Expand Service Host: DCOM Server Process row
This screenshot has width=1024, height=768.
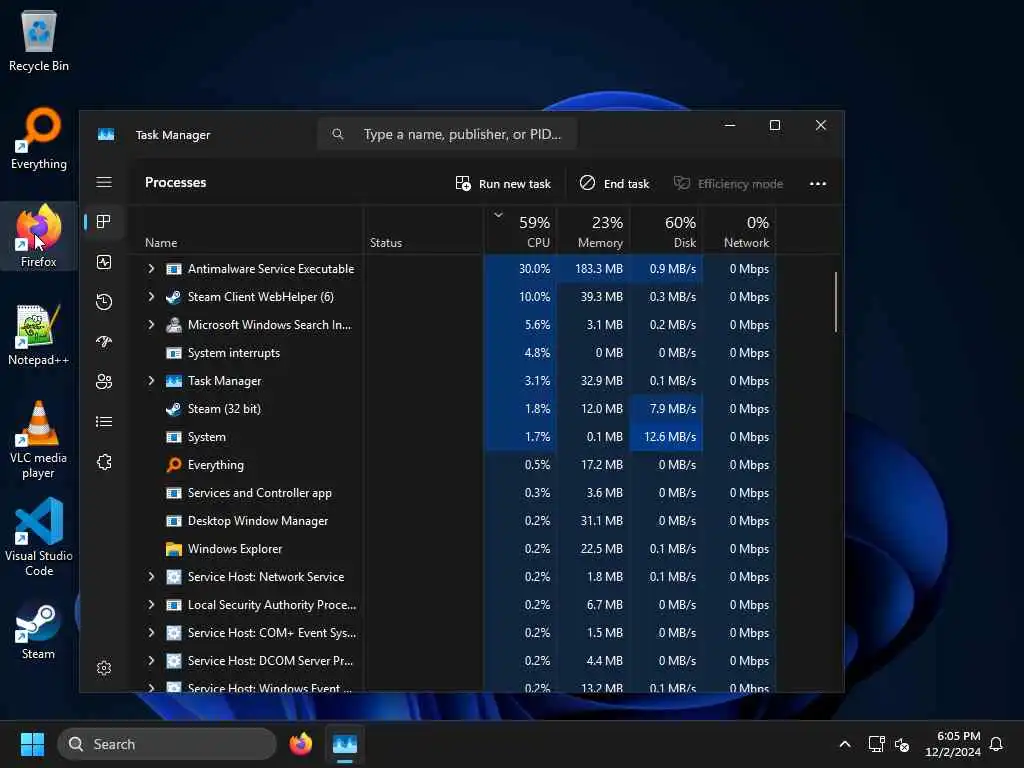click(151, 661)
